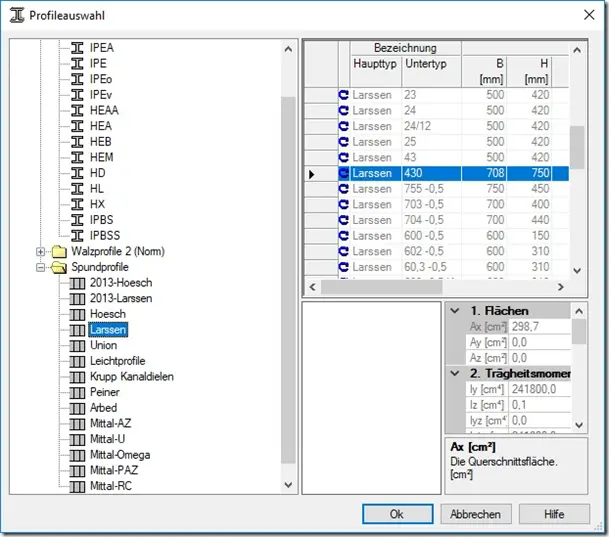
Task: Click the sheet pile icon beside Arbed
Action: pos(77,408)
